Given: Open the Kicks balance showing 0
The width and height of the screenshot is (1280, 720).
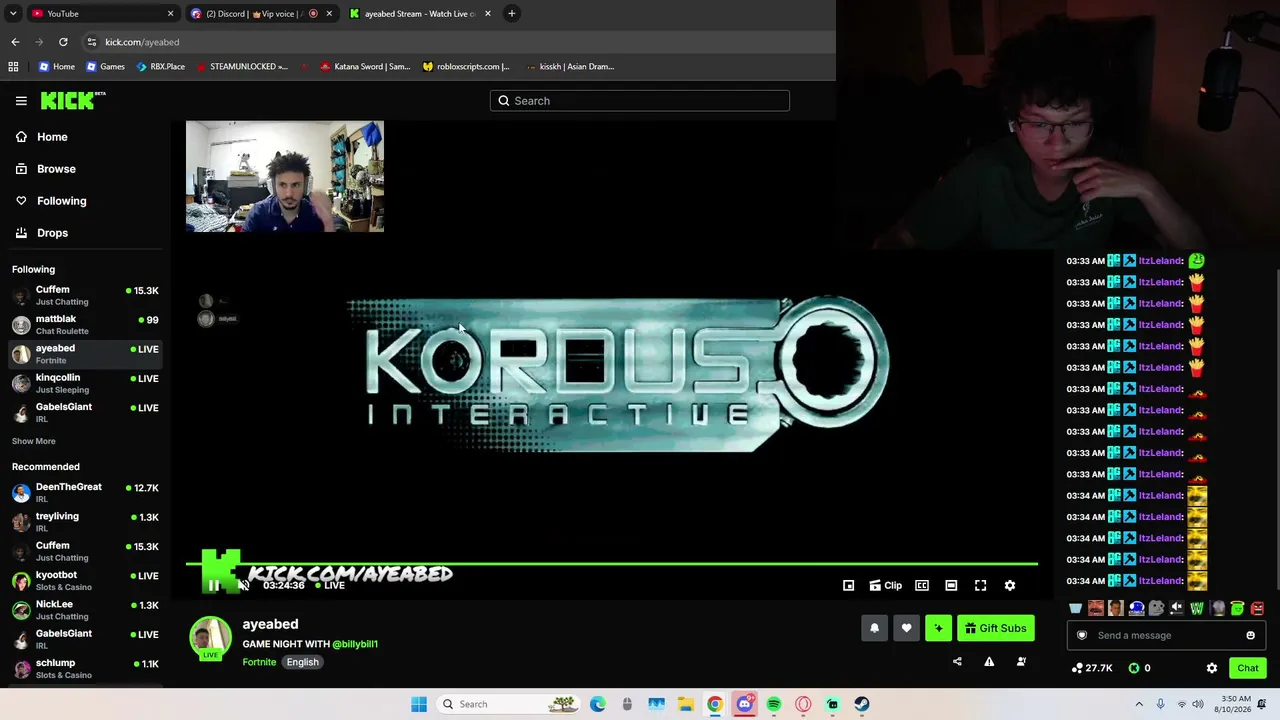Looking at the screenshot, I should (x=1139, y=668).
